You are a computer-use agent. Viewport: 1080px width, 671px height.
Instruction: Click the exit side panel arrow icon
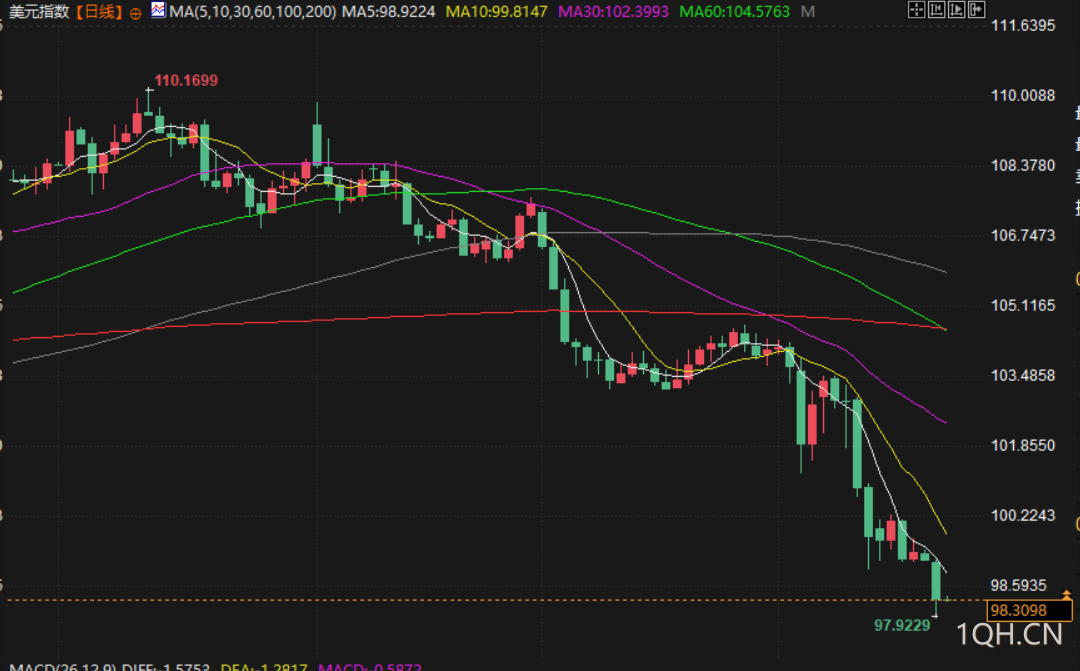click(977, 10)
